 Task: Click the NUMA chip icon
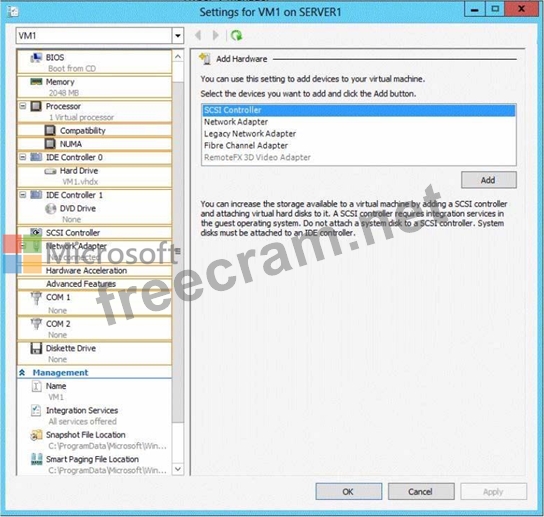[50, 144]
